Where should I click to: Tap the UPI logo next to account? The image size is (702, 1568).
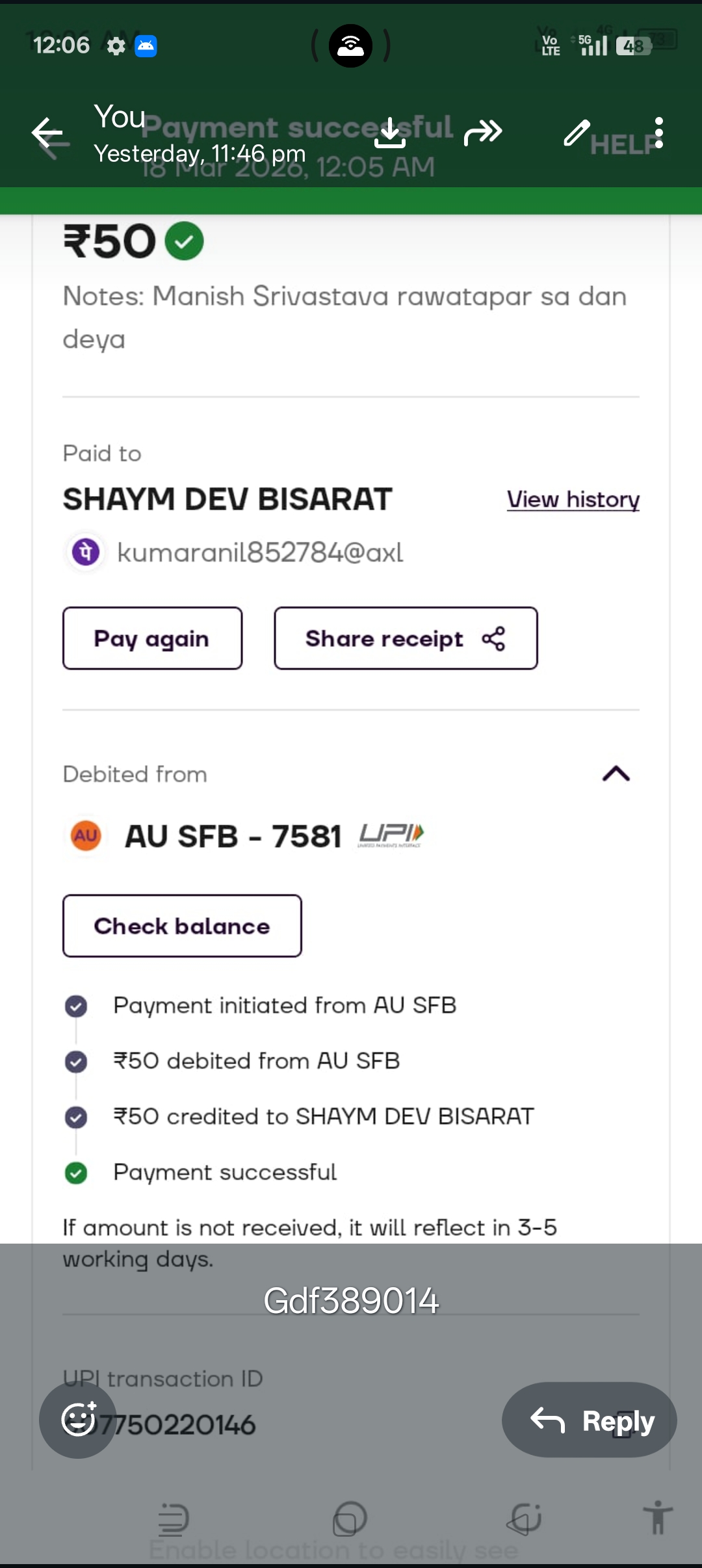click(391, 835)
